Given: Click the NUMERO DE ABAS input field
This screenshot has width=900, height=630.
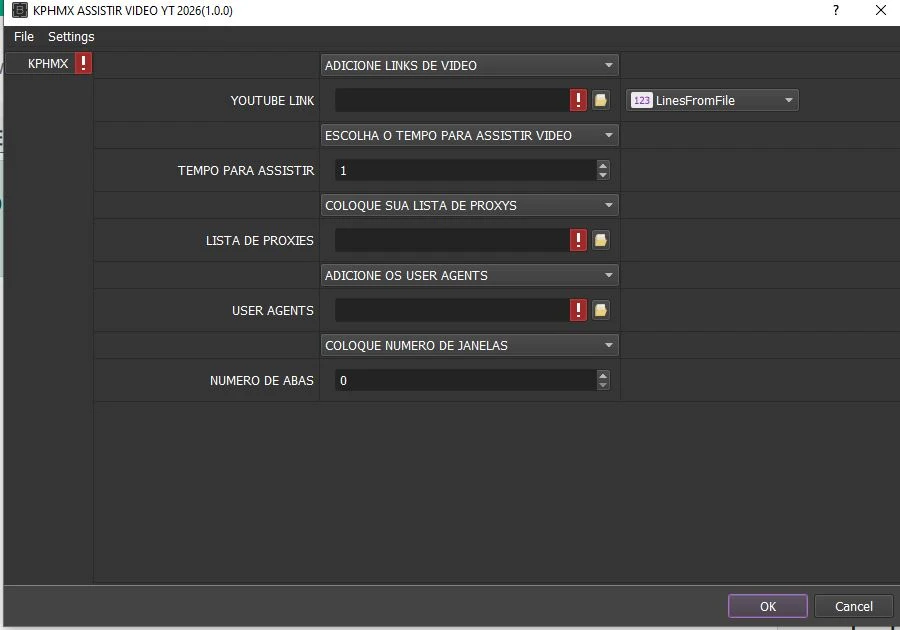Looking at the screenshot, I should 464,380.
